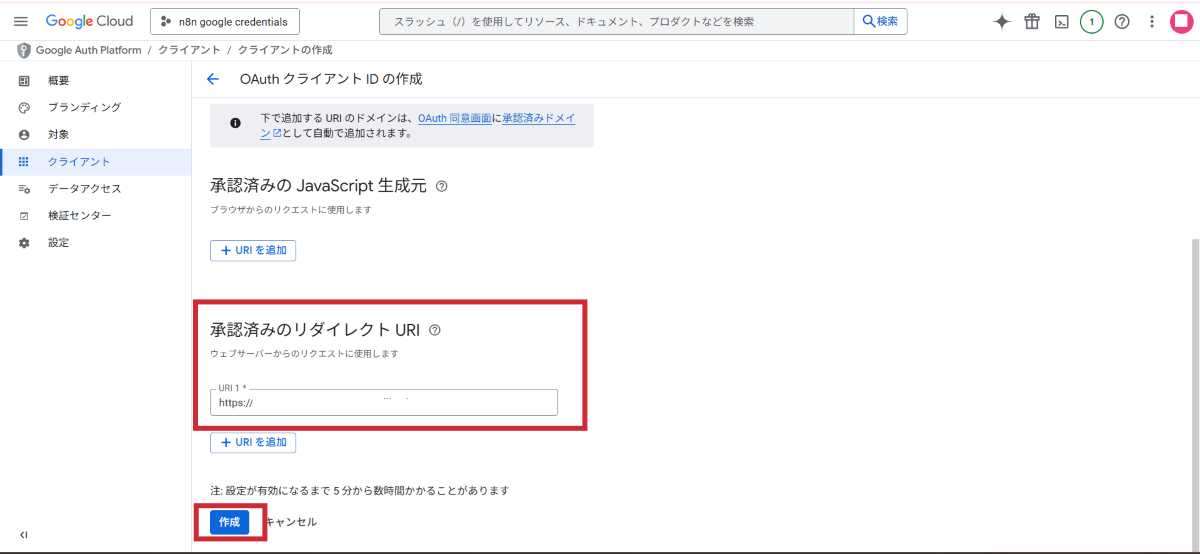1200x554 pixels.
Task: Click the OAuth 同意画面 link
Action: pyautogui.click(x=454, y=118)
